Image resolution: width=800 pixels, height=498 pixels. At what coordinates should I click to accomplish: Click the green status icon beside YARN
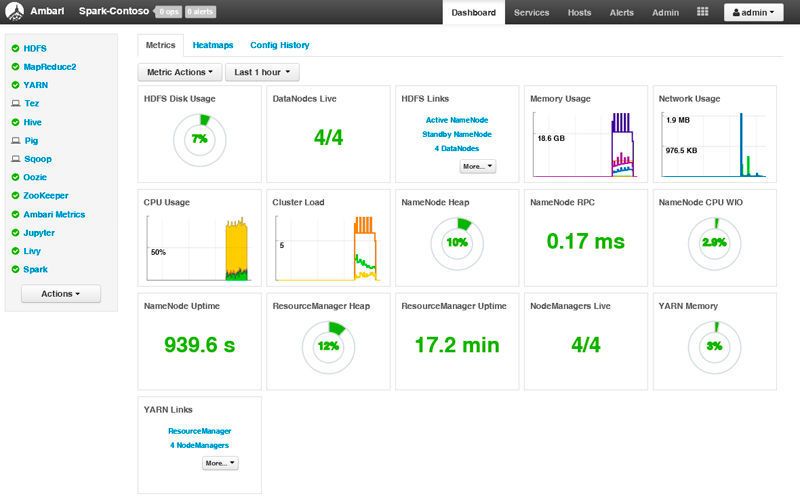tap(15, 85)
